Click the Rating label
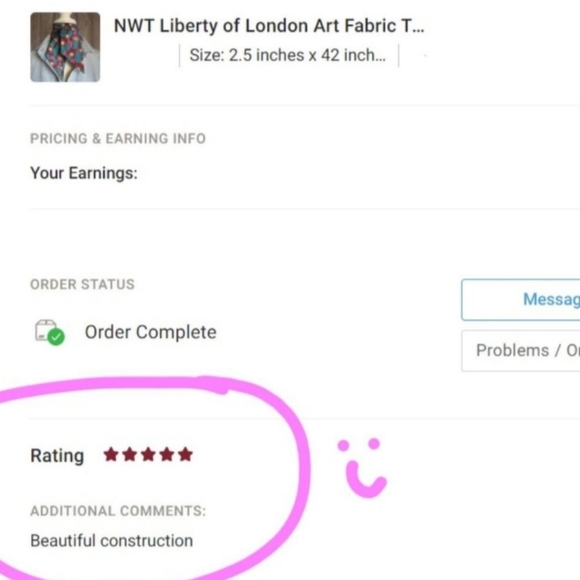 [x=57, y=456]
